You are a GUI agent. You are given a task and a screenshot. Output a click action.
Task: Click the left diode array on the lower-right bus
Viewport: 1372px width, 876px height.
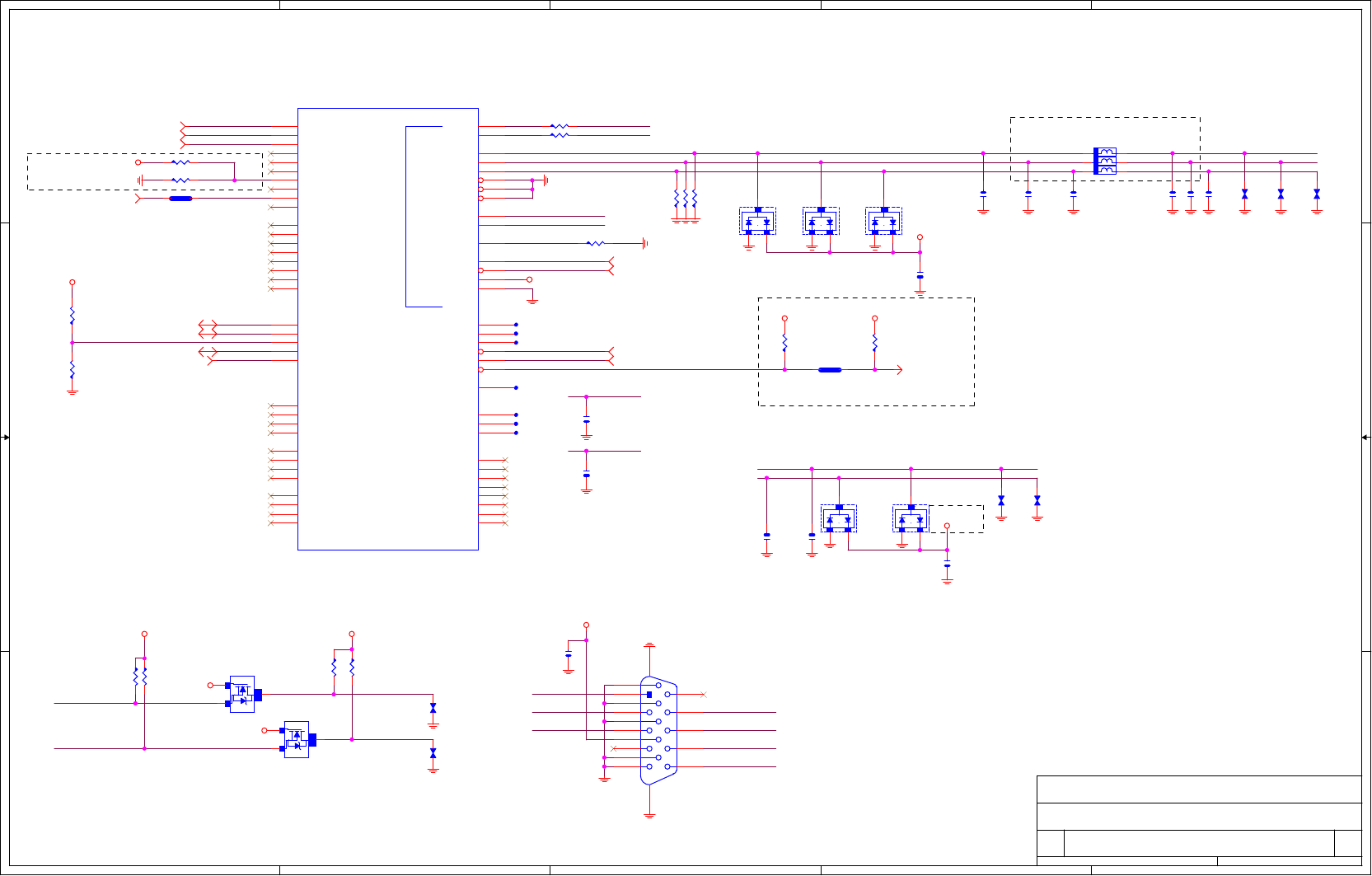[x=839, y=518]
